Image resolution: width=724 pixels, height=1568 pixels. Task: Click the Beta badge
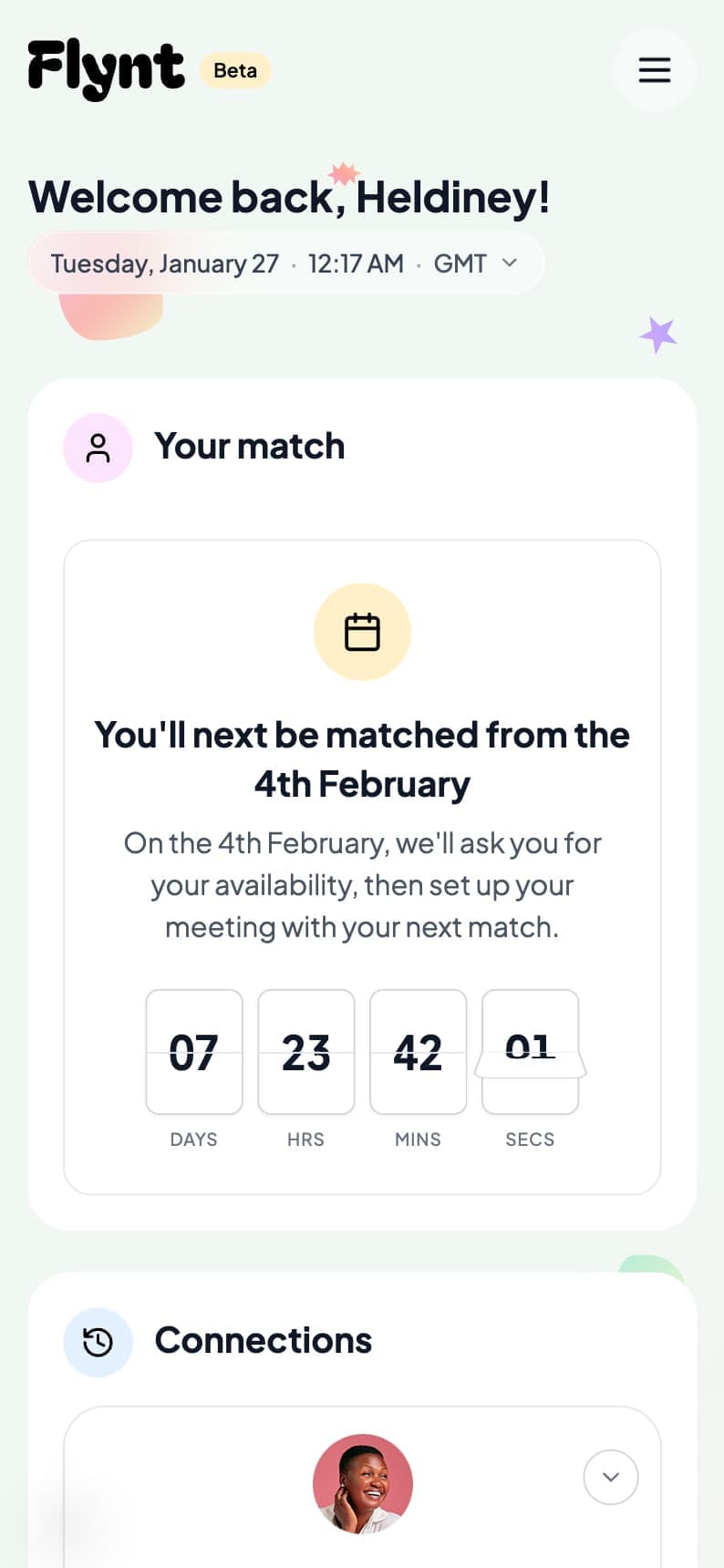[x=234, y=70]
